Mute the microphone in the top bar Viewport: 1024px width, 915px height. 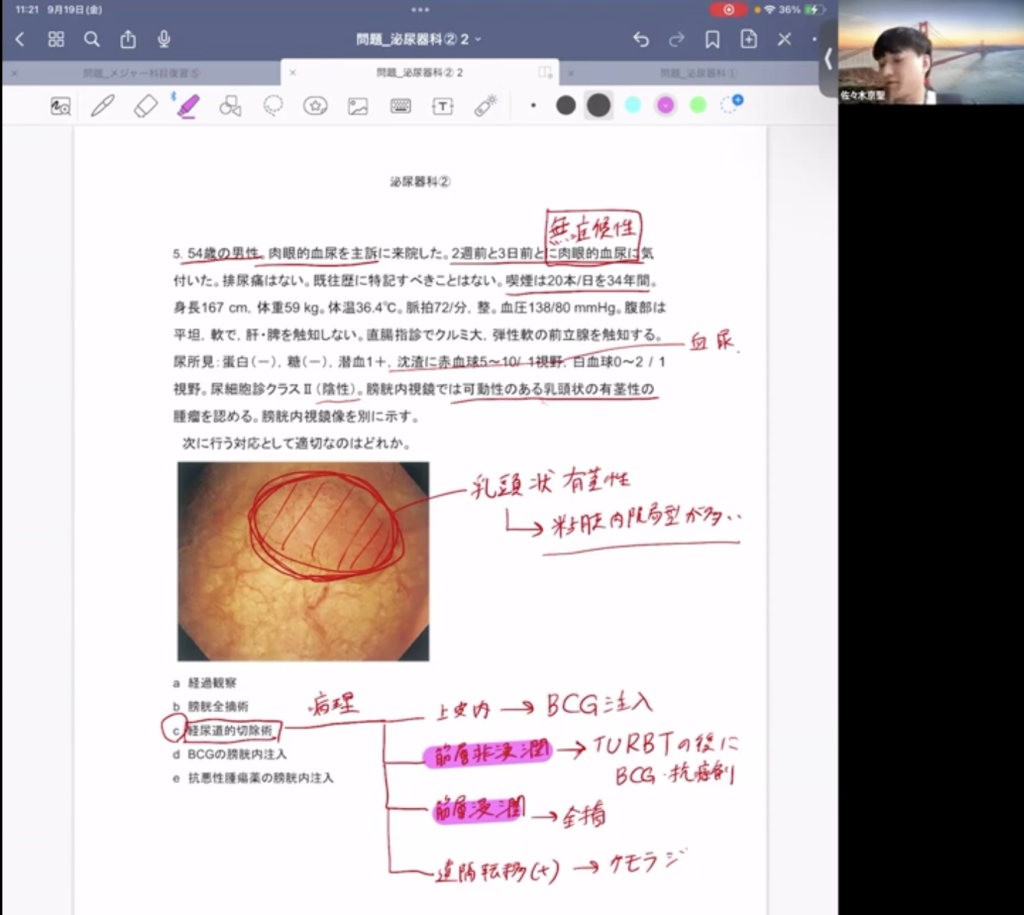coord(162,40)
